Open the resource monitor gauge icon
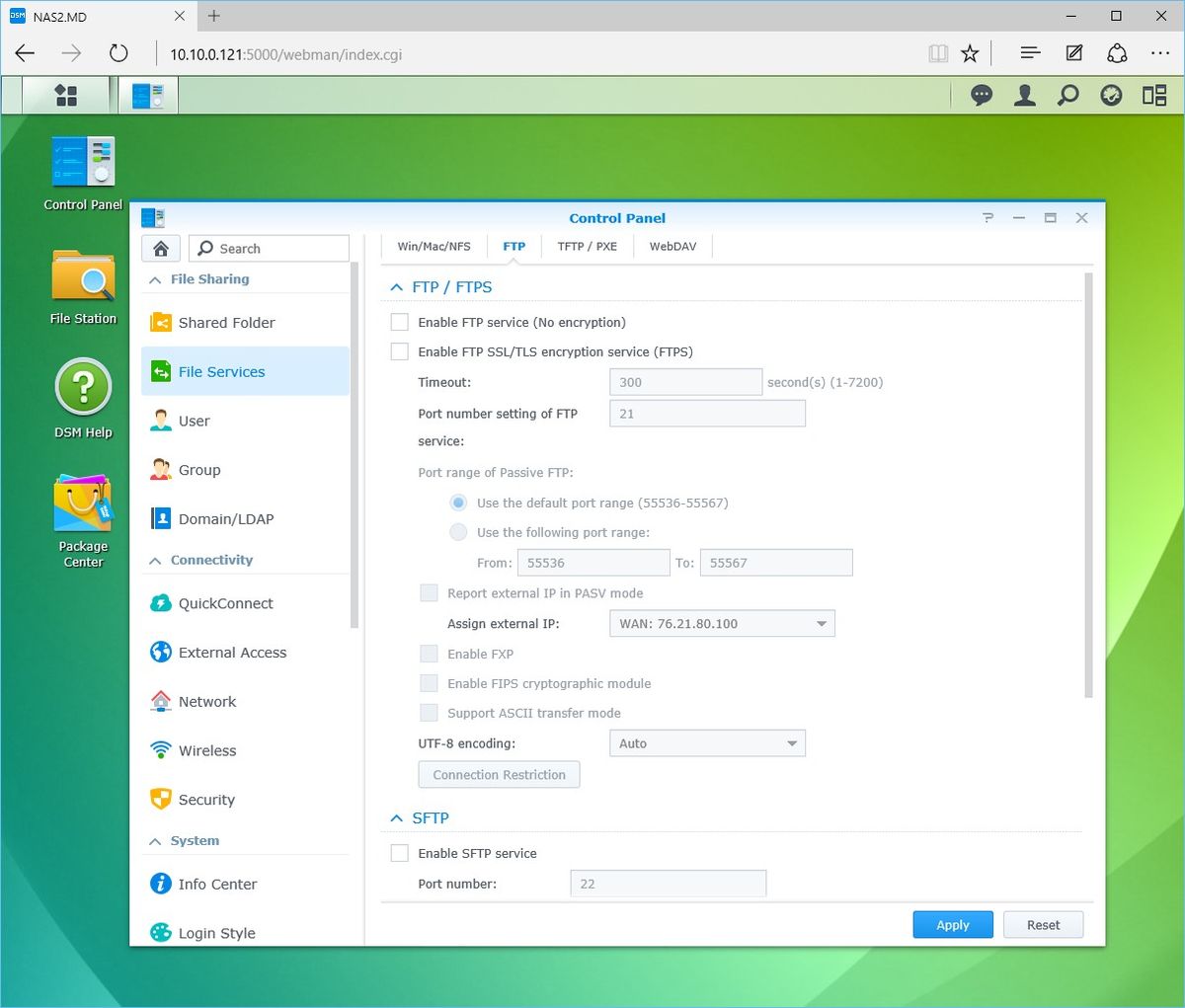1185x1008 pixels. (x=1111, y=95)
